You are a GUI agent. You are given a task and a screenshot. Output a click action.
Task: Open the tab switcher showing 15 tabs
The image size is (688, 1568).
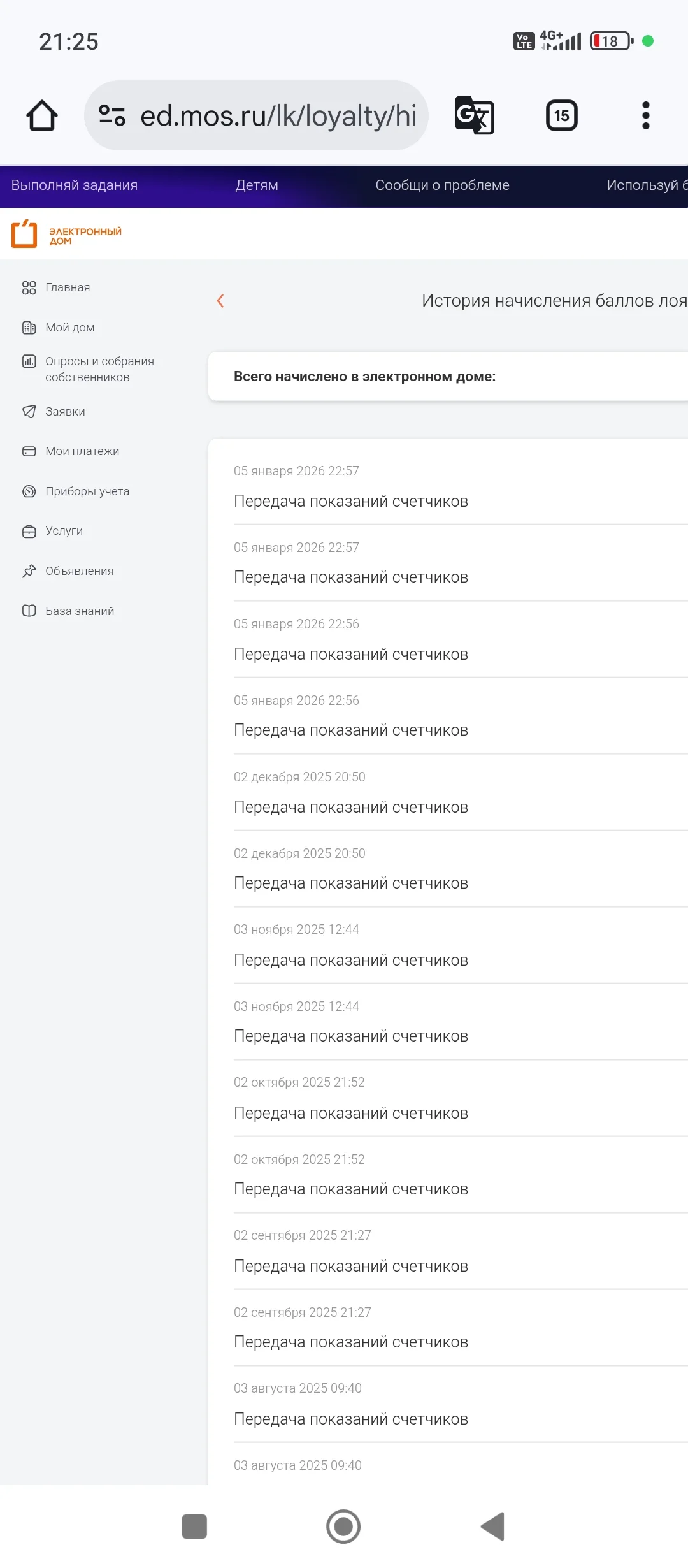click(562, 115)
